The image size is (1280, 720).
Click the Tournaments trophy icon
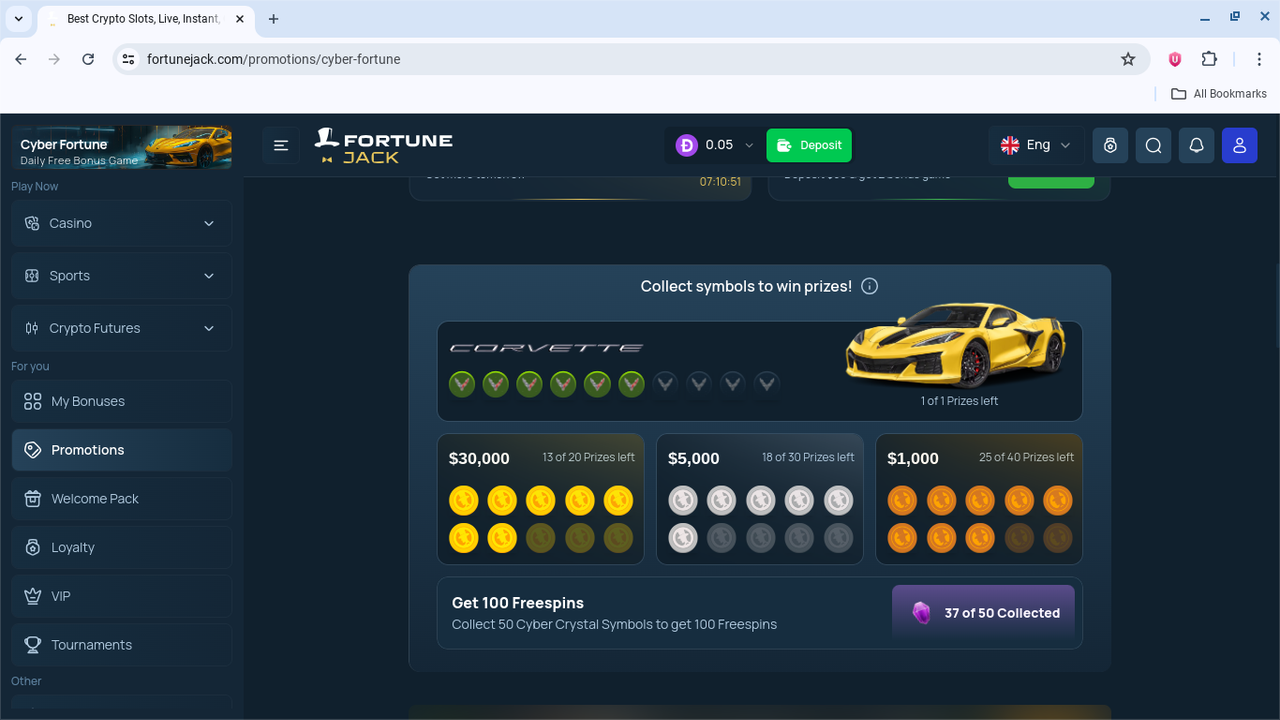(x=32, y=645)
